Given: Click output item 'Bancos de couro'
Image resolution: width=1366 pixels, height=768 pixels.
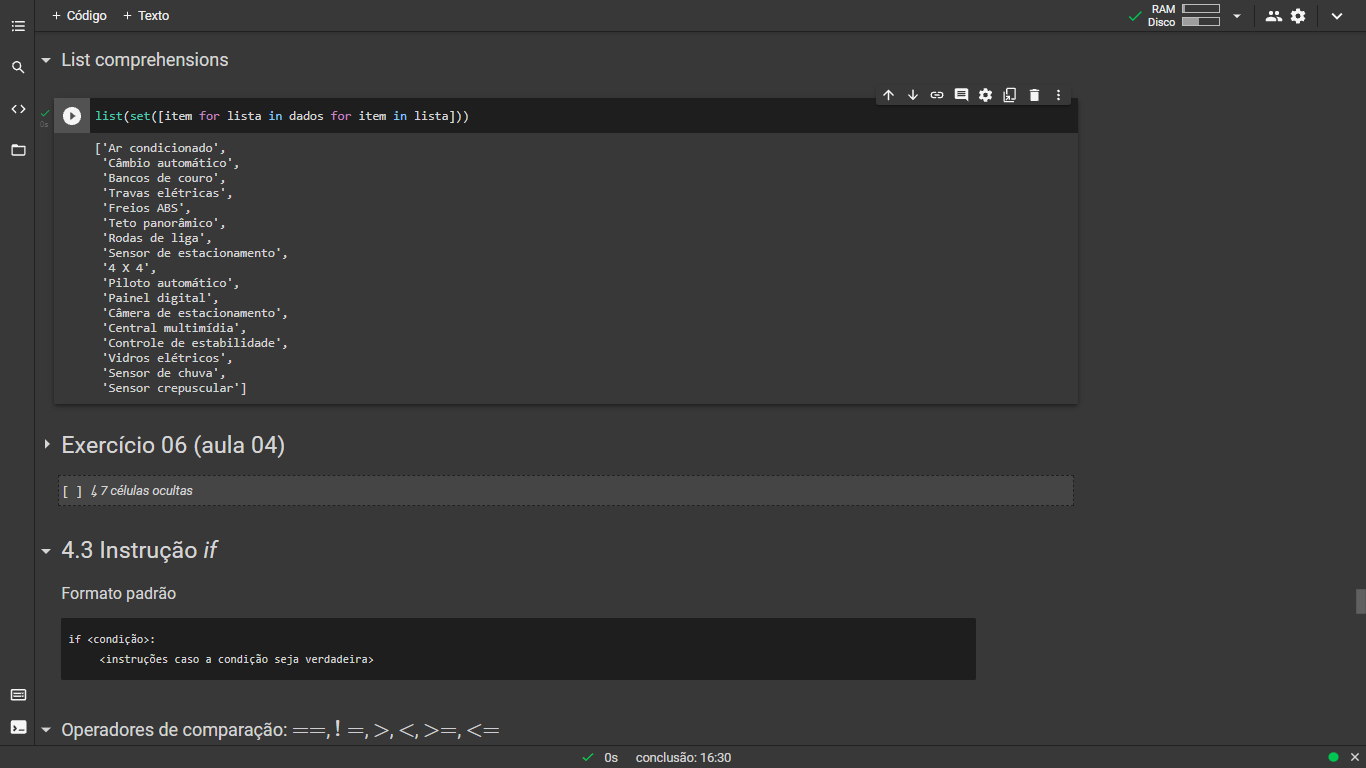Looking at the screenshot, I should [x=164, y=178].
